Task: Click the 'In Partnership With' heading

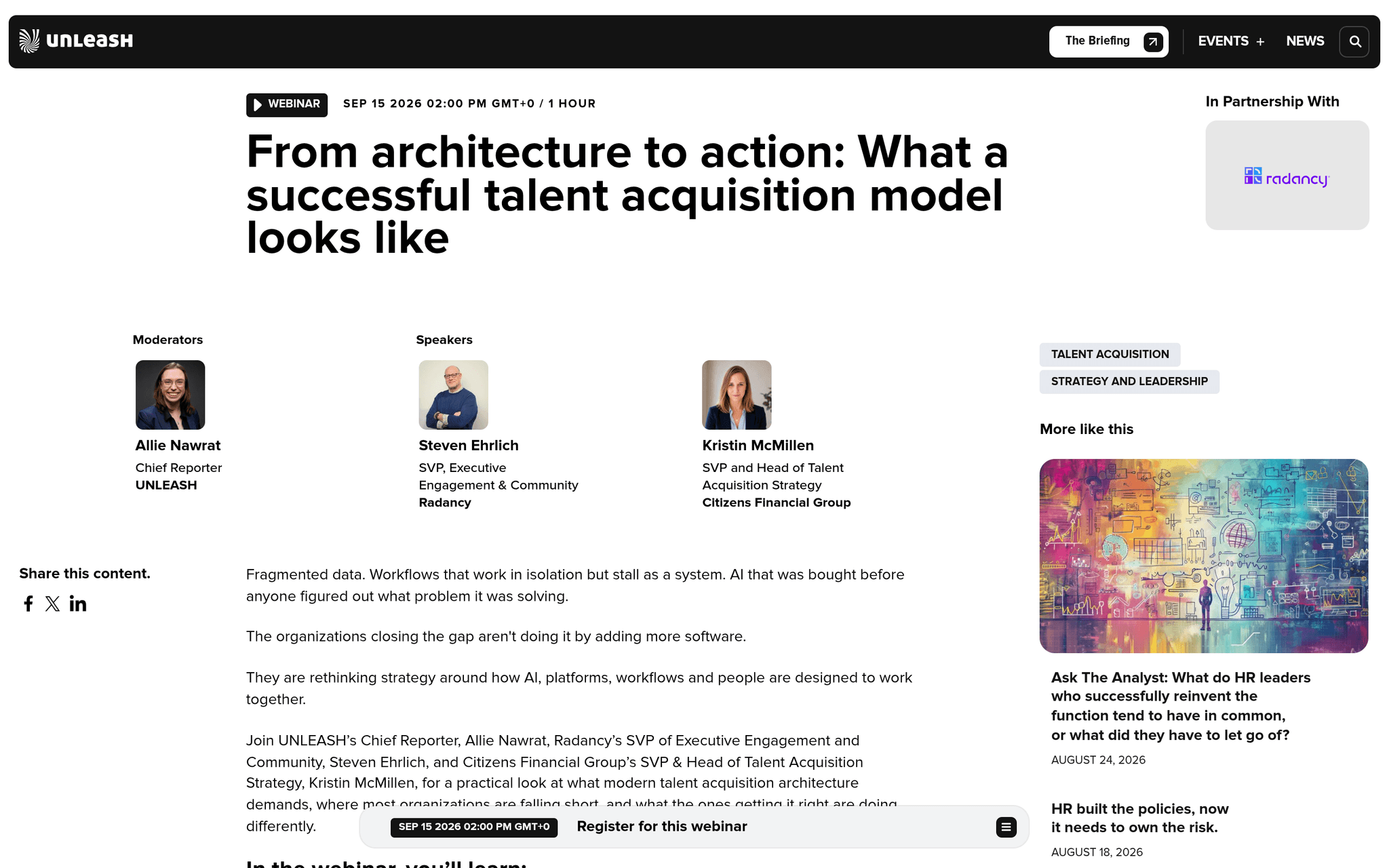Action: (x=1272, y=102)
